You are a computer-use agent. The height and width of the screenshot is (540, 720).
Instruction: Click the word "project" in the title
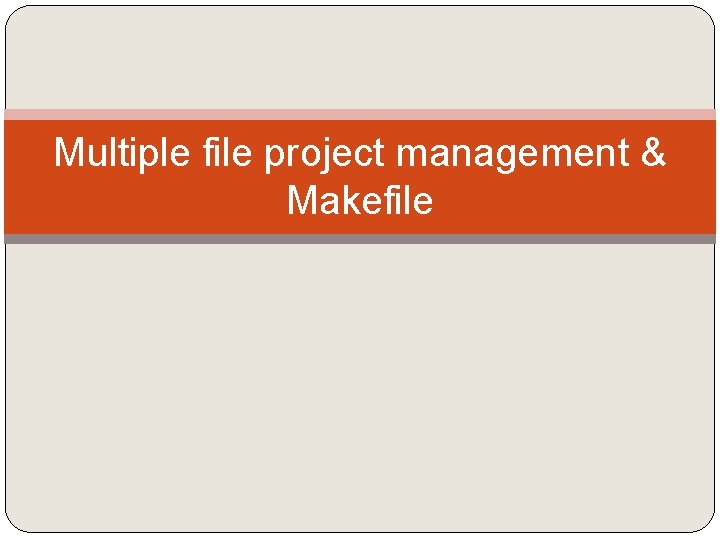coord(324,155)
